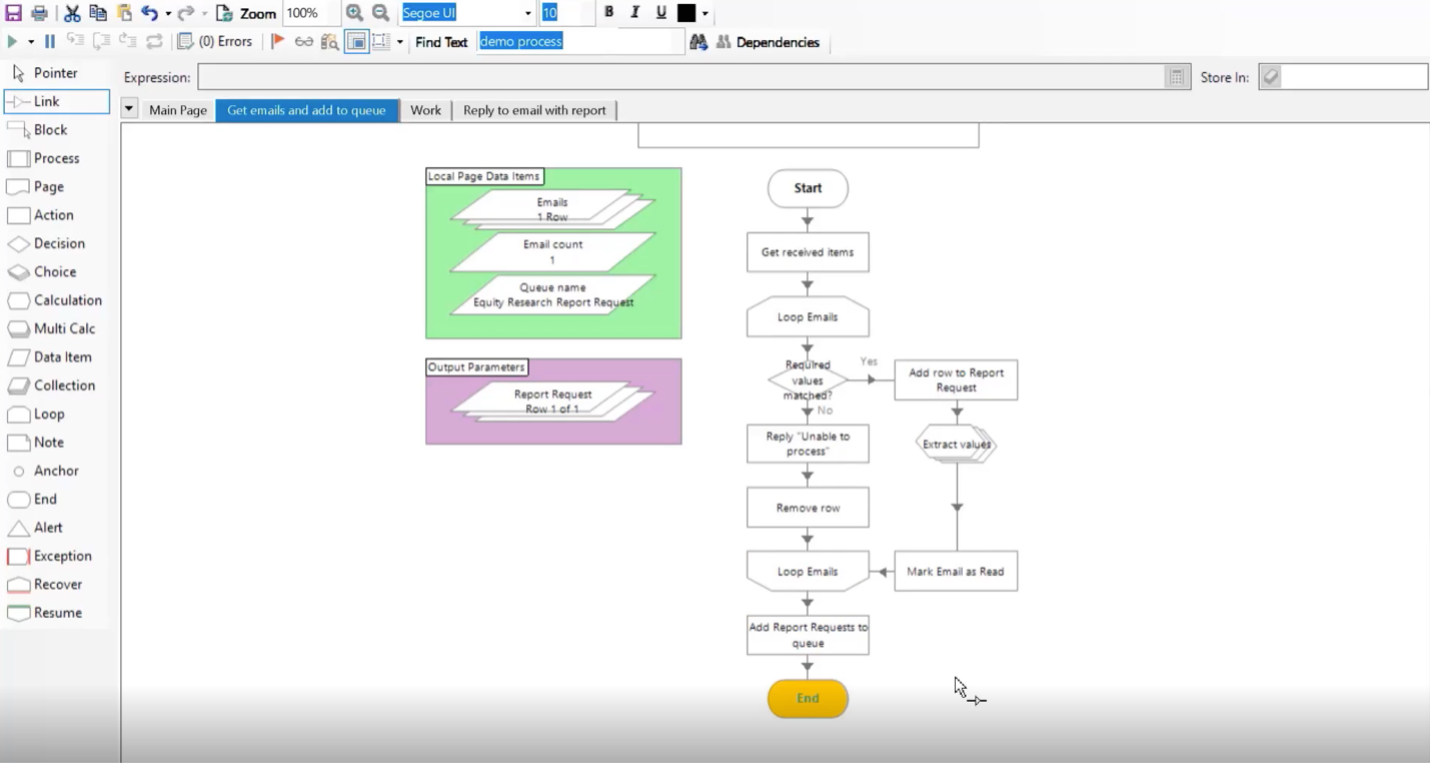Toggle the full screen view icon
Image resolution: width=1430 pixels, height=766 pixels.
coord(357,42)
